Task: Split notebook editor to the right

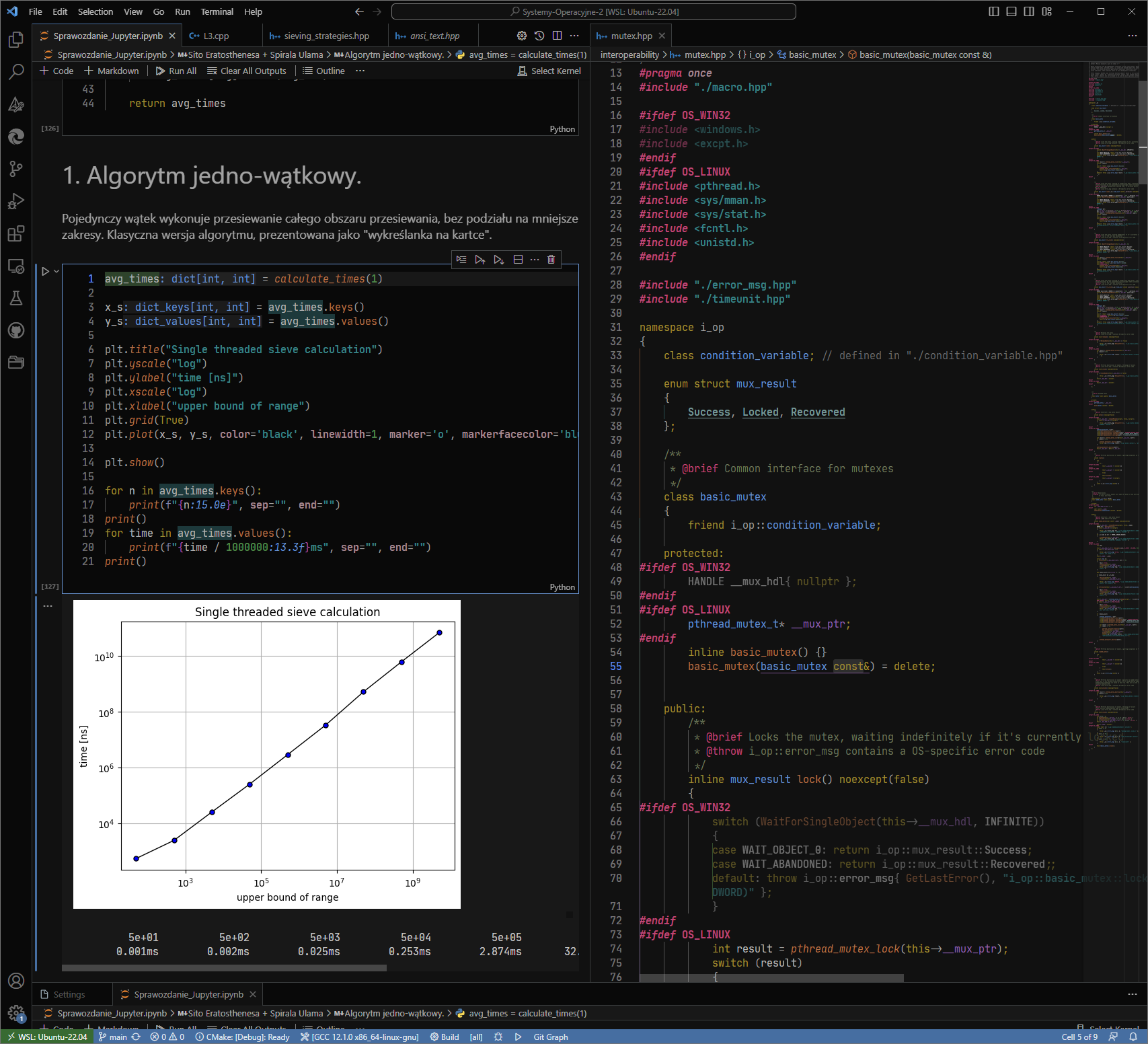Action: pos(557,36)
